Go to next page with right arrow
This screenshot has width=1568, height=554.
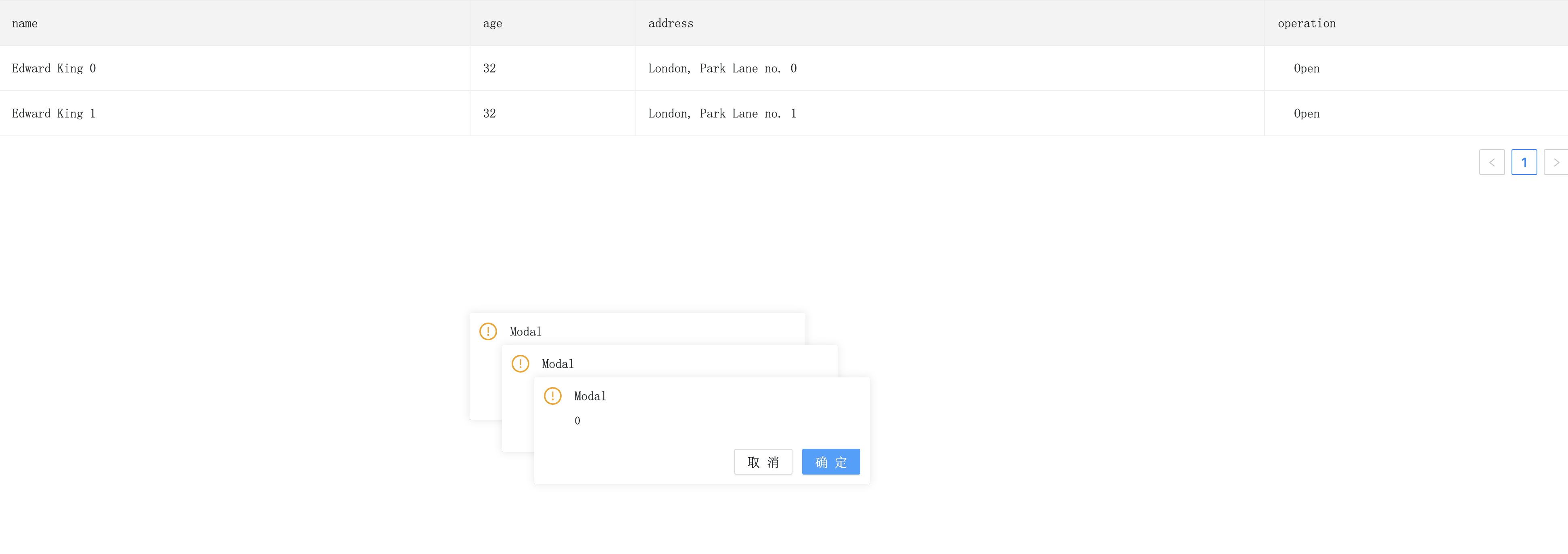point(1556,162)
